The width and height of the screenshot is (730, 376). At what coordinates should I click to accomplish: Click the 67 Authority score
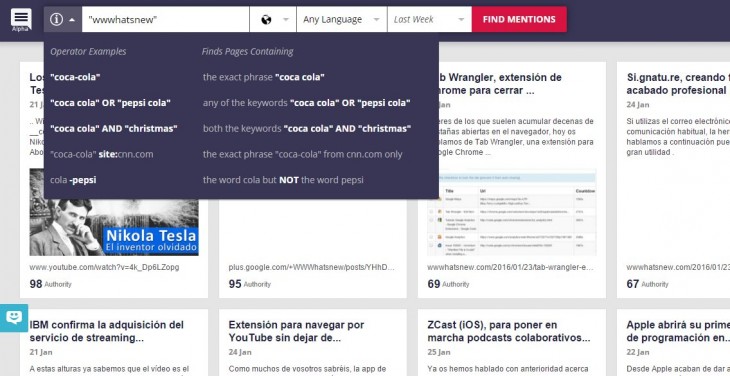coord(647,284)
